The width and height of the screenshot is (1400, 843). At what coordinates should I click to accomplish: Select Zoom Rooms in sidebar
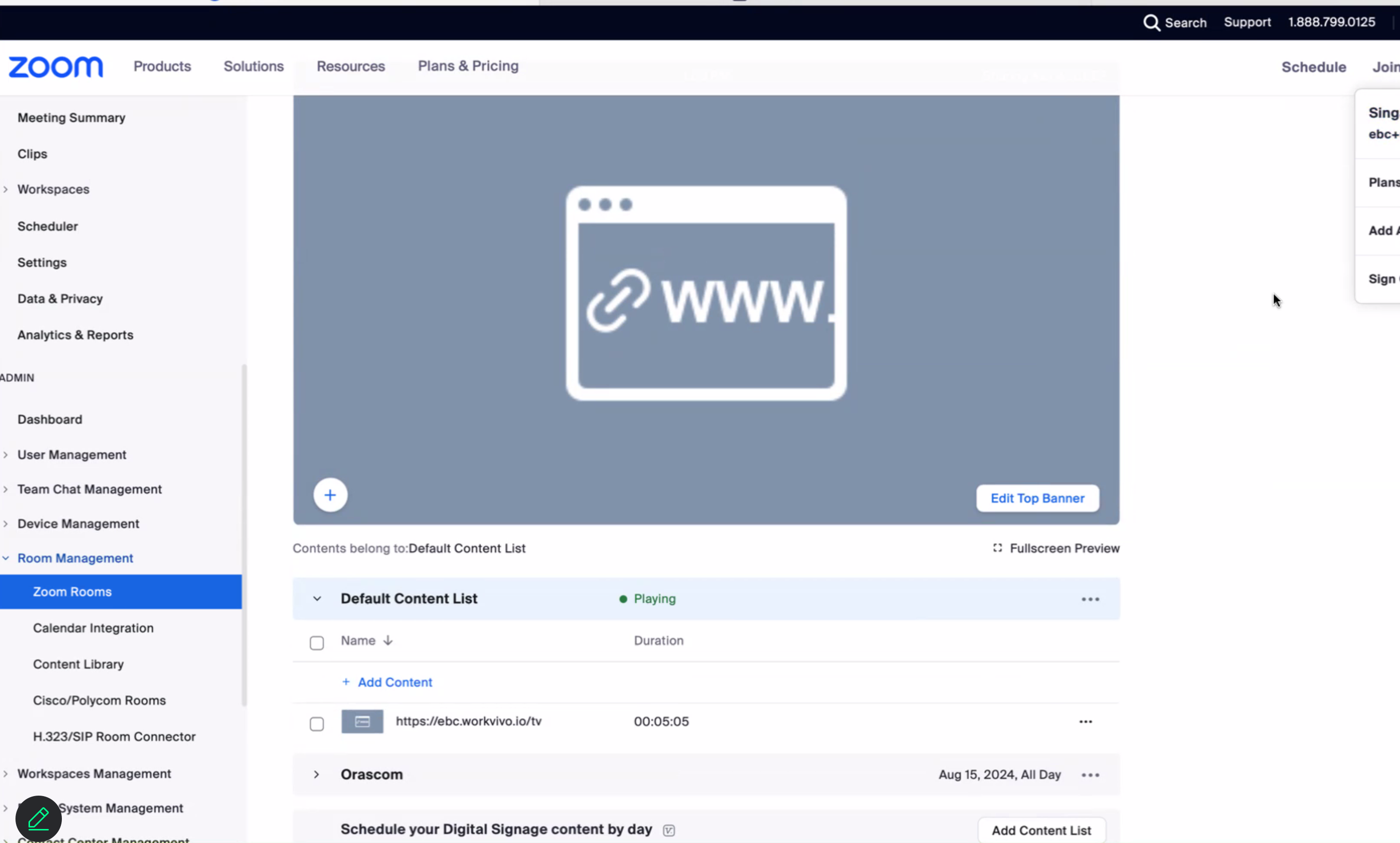click(121, 592)
